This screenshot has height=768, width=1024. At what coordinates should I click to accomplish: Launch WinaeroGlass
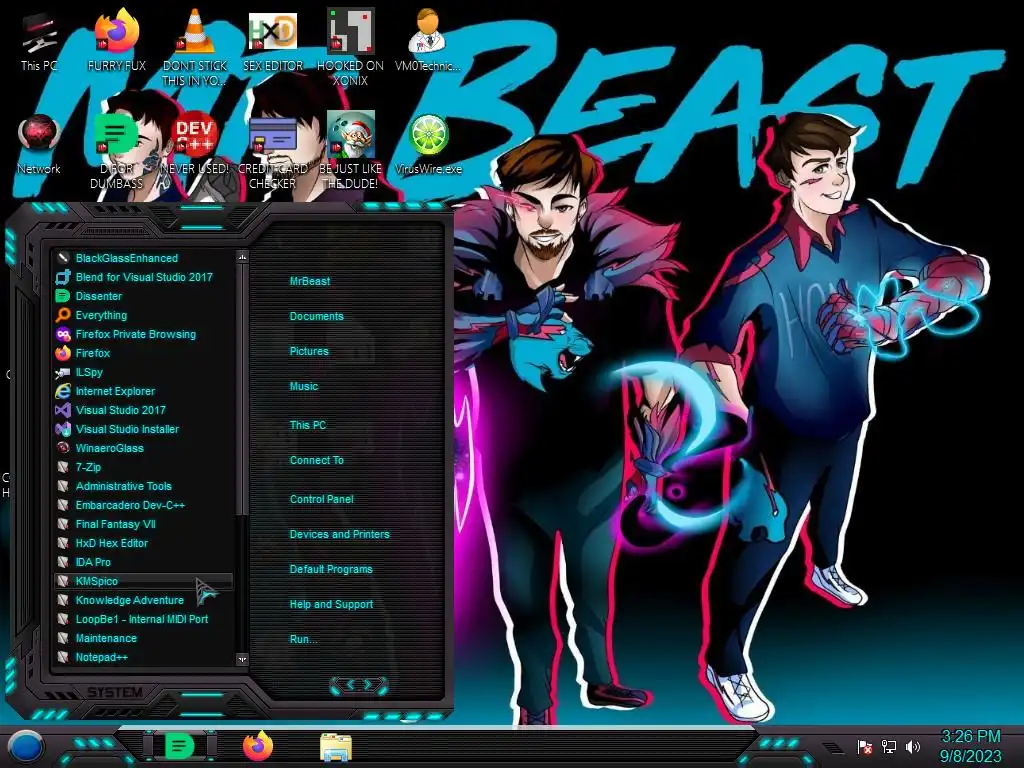(x=144, y=448)
